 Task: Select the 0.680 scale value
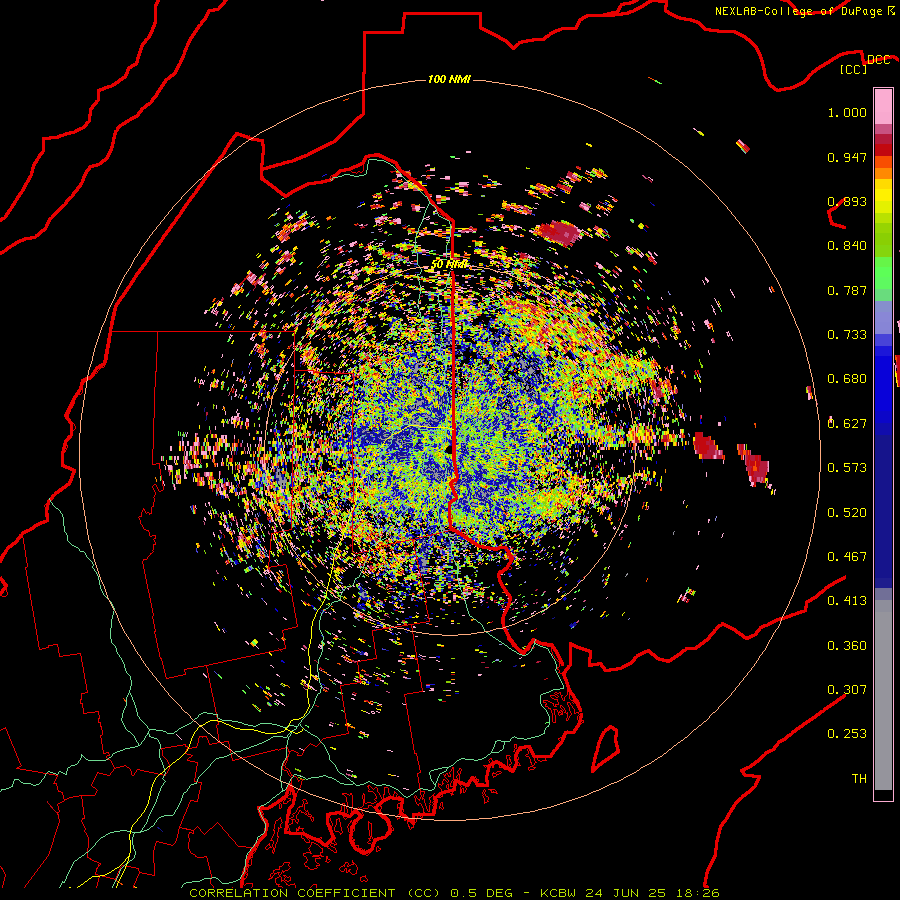pyautogui.click(x=847, y=379)
